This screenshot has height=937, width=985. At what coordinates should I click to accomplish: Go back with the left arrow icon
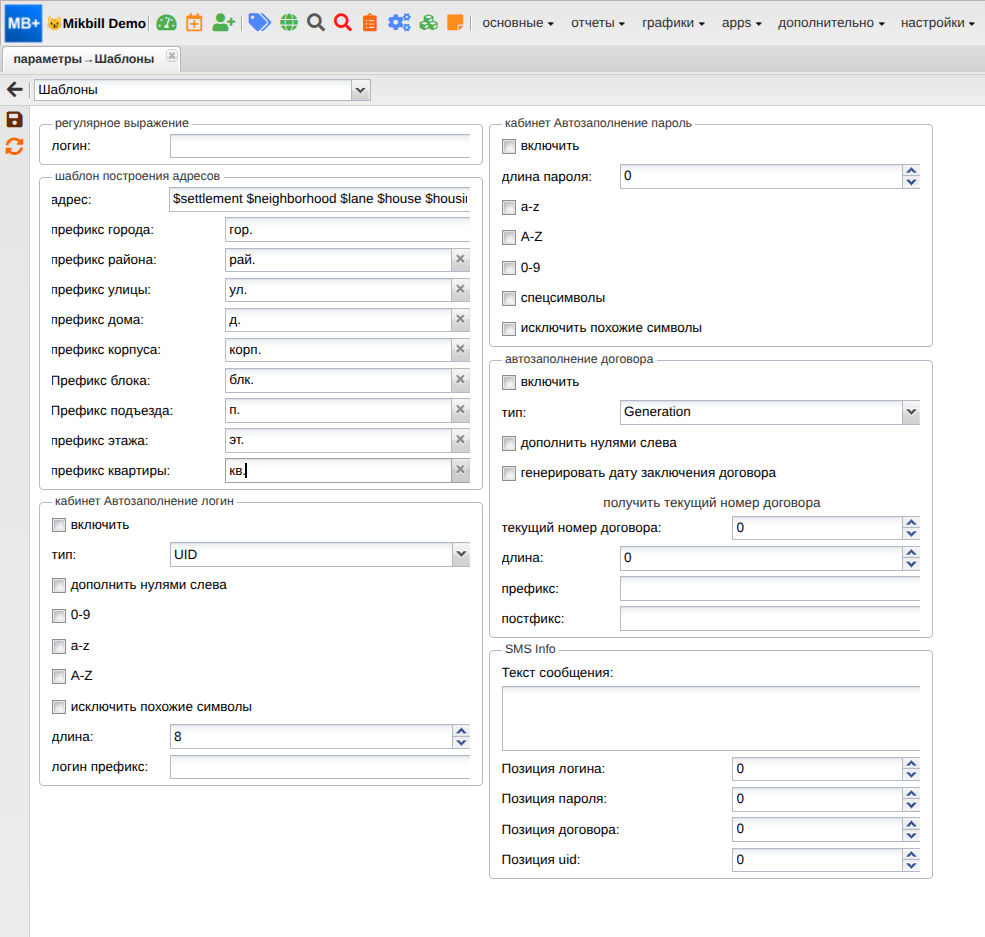15,89
